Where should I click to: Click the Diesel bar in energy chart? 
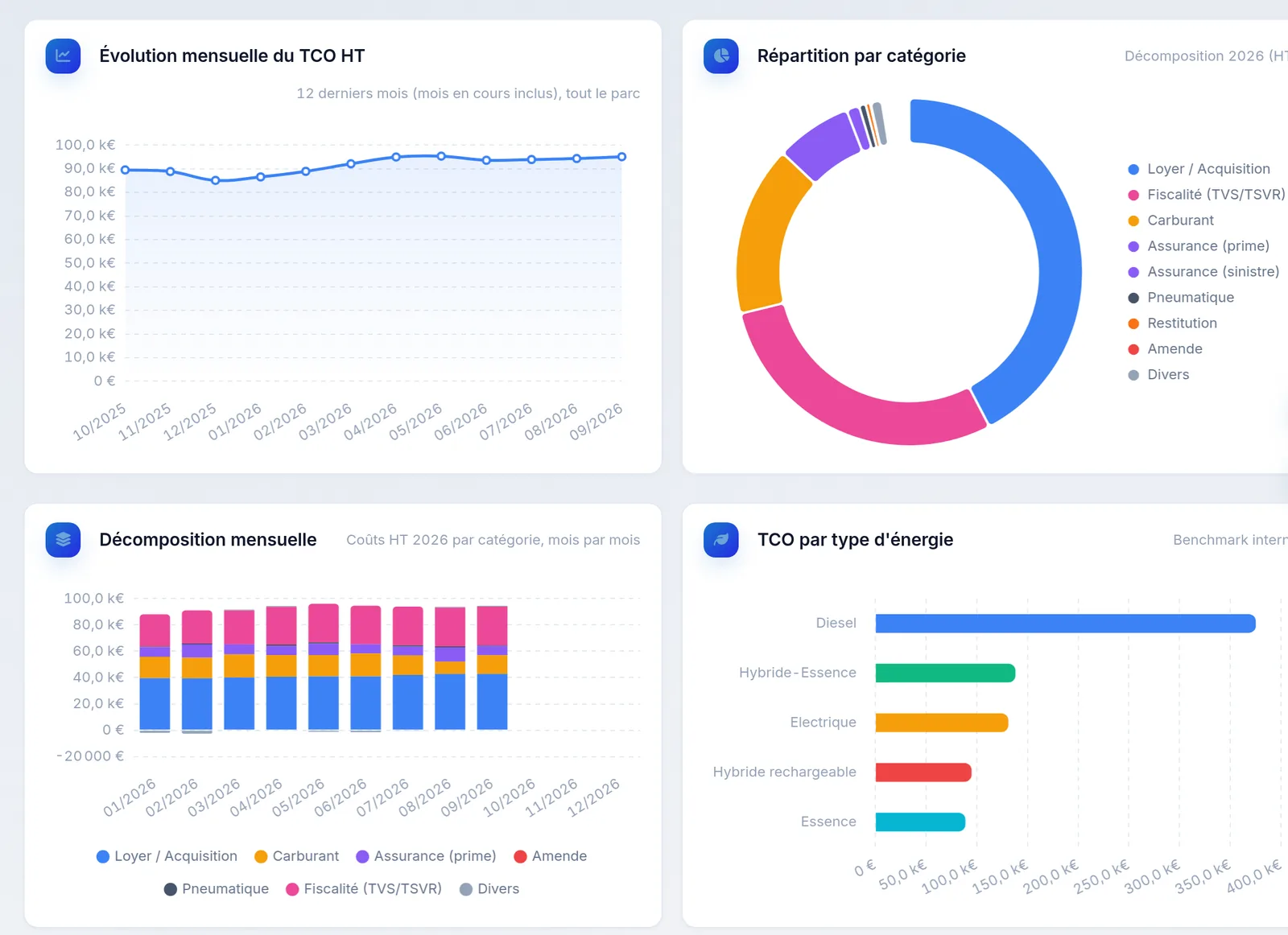click(1065, 624)
